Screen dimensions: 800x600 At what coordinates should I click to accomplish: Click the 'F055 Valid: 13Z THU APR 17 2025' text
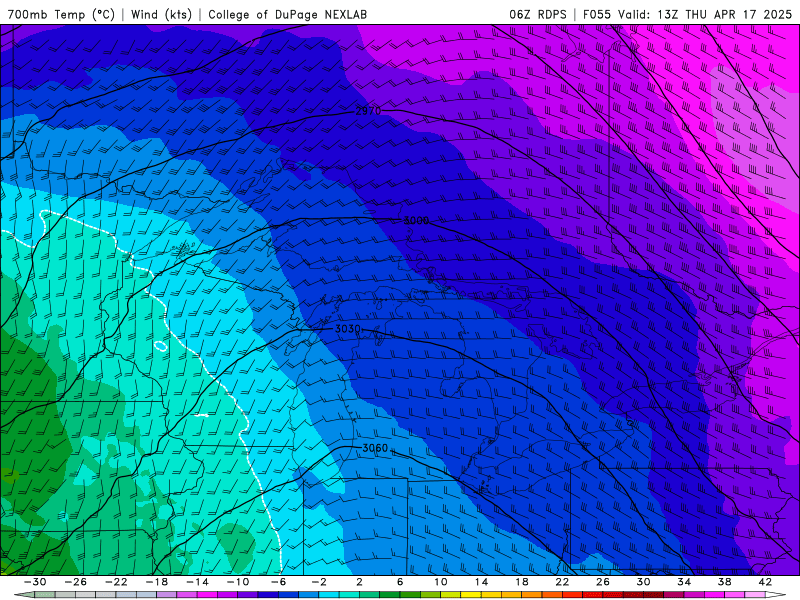click(x=687, y=14)
